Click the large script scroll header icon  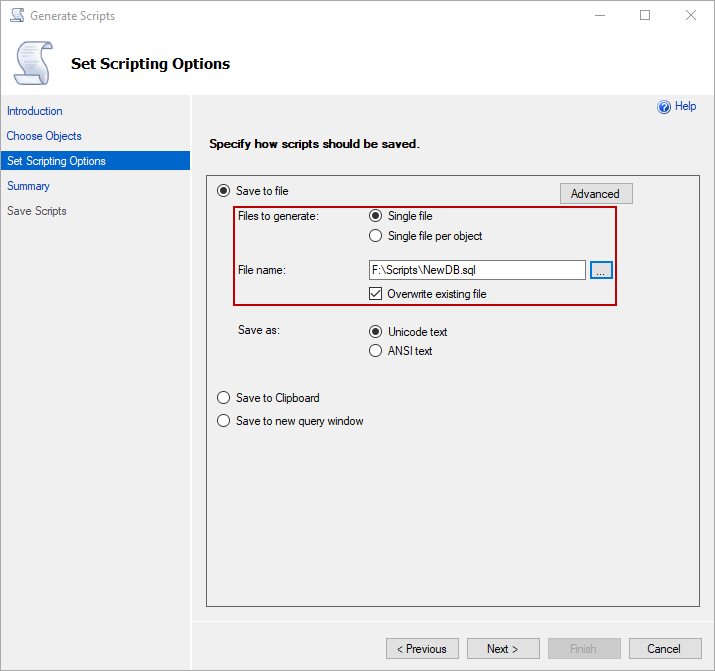click(x=33, y=63)
